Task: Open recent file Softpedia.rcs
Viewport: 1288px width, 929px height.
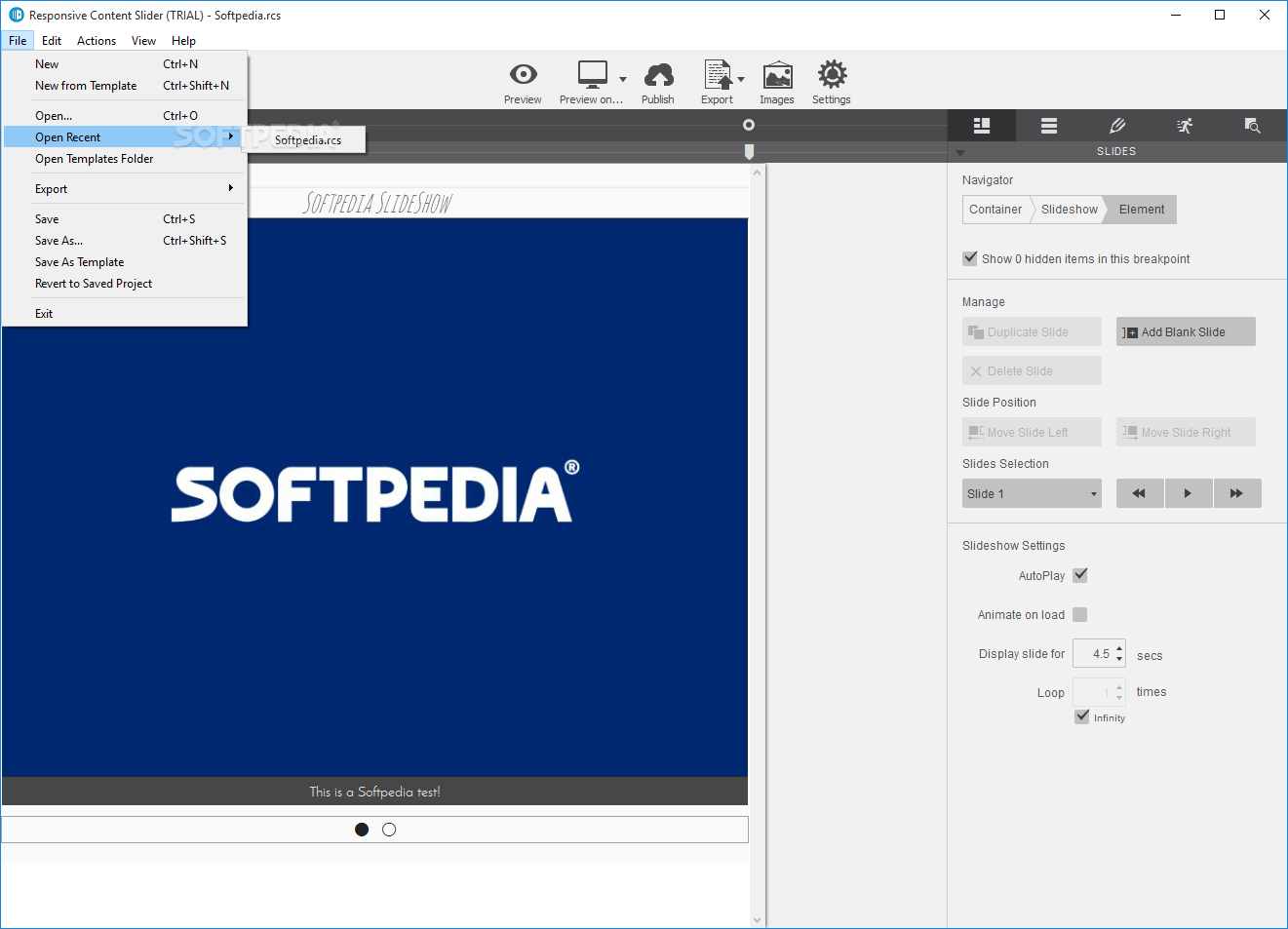Action: [x=307, y=140]
